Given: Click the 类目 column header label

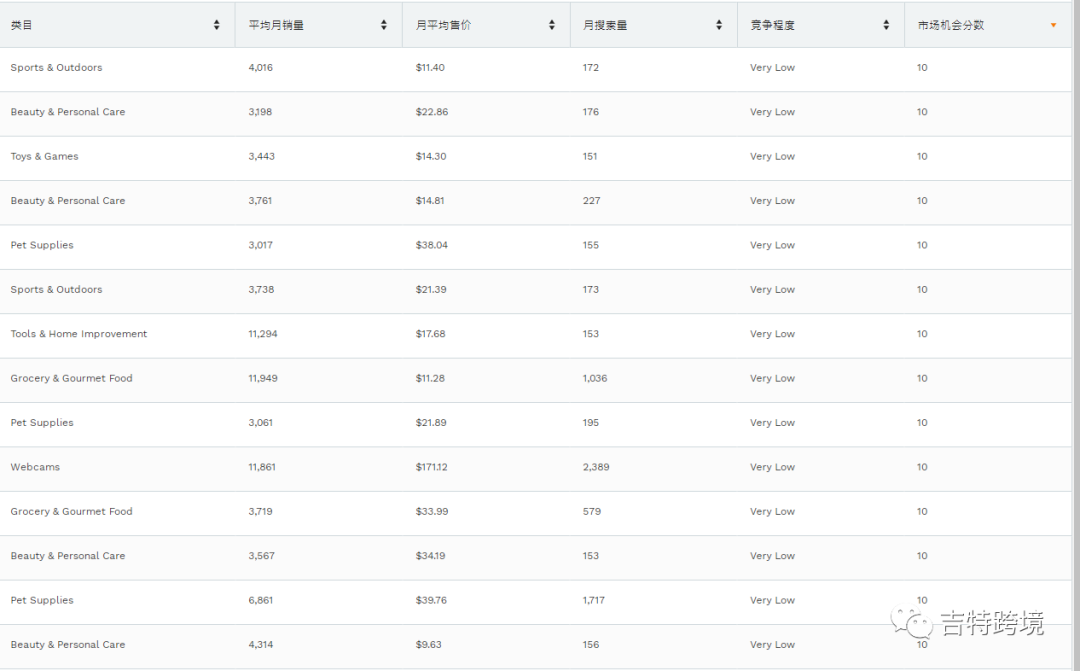Looking at the screenshot, I should [x=21, y=25].
